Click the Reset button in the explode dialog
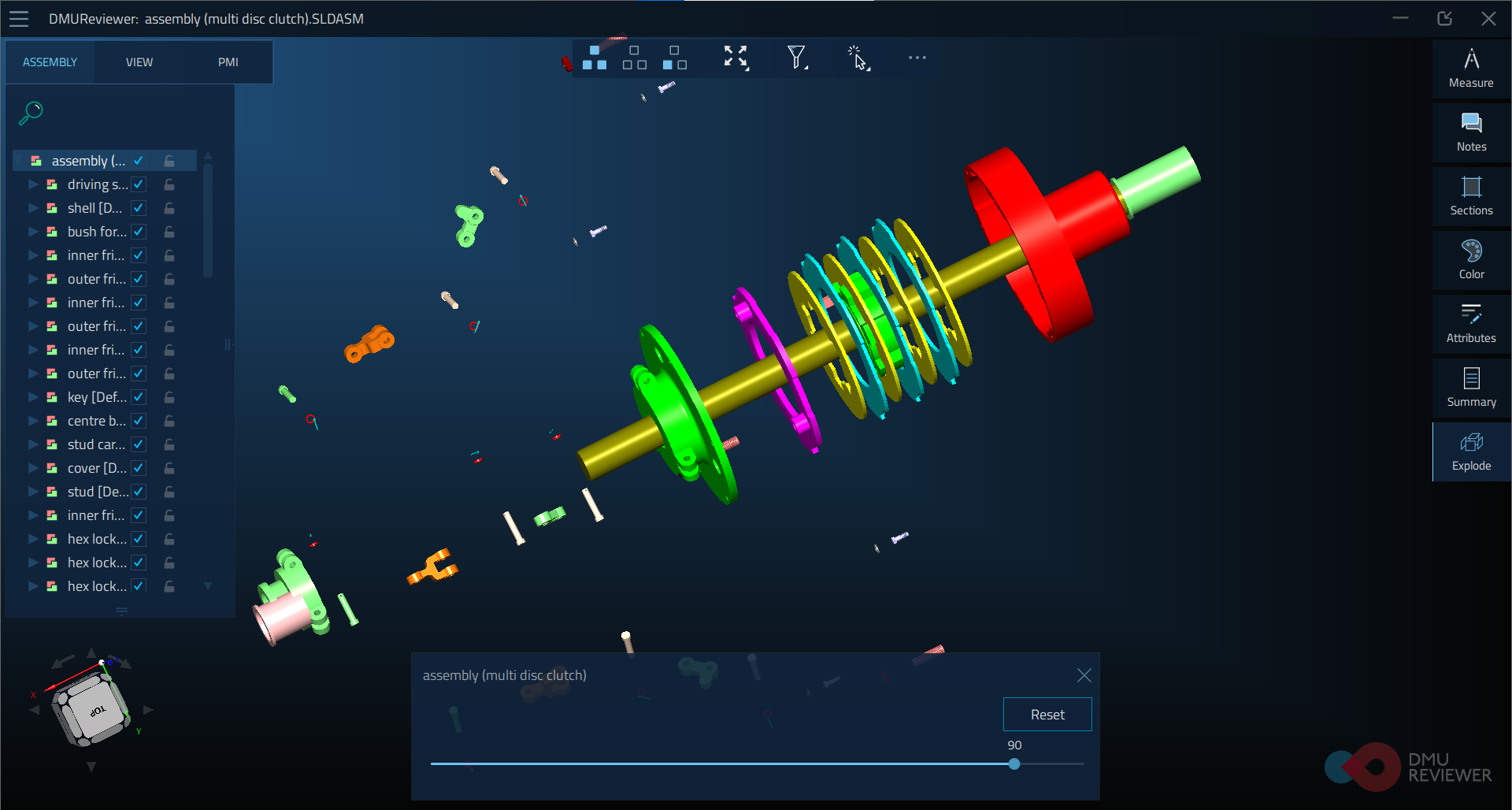This screenshot has width=1512, height=810. [x=1047, y=714]
